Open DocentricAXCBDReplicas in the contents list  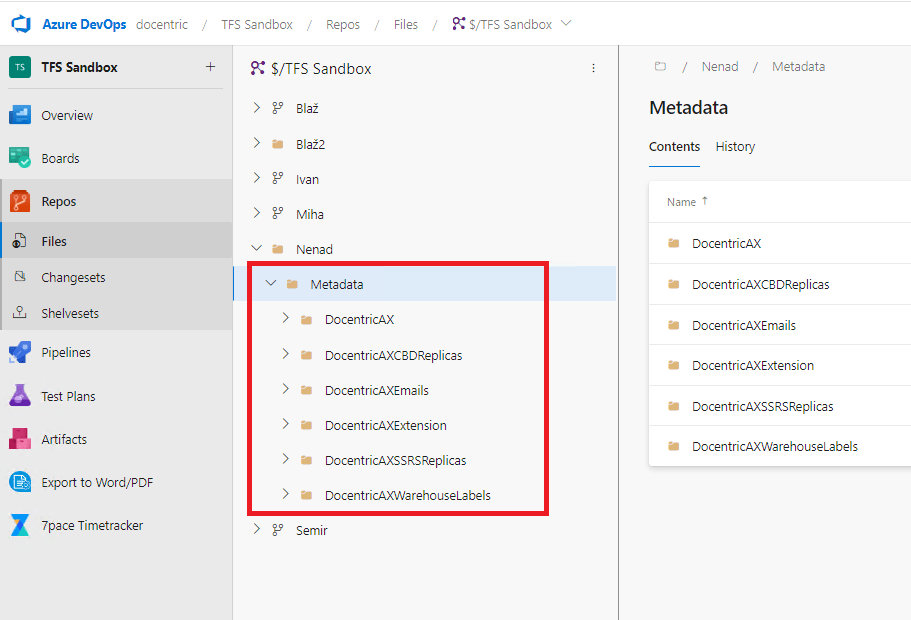(x=760, y=284)
